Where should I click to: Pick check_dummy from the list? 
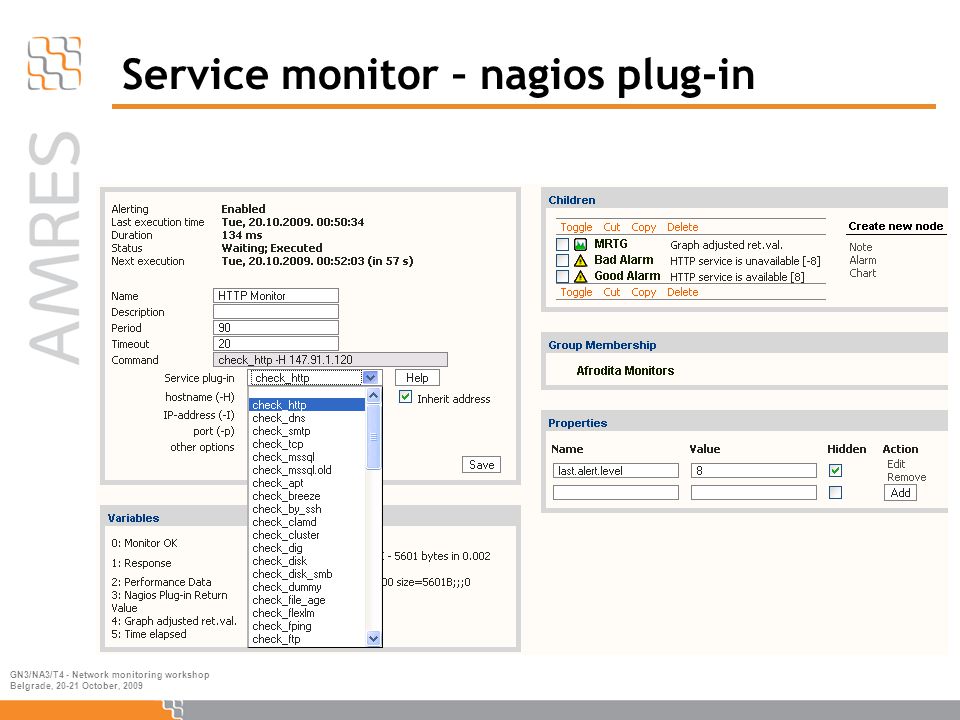(x=307, y=587)
